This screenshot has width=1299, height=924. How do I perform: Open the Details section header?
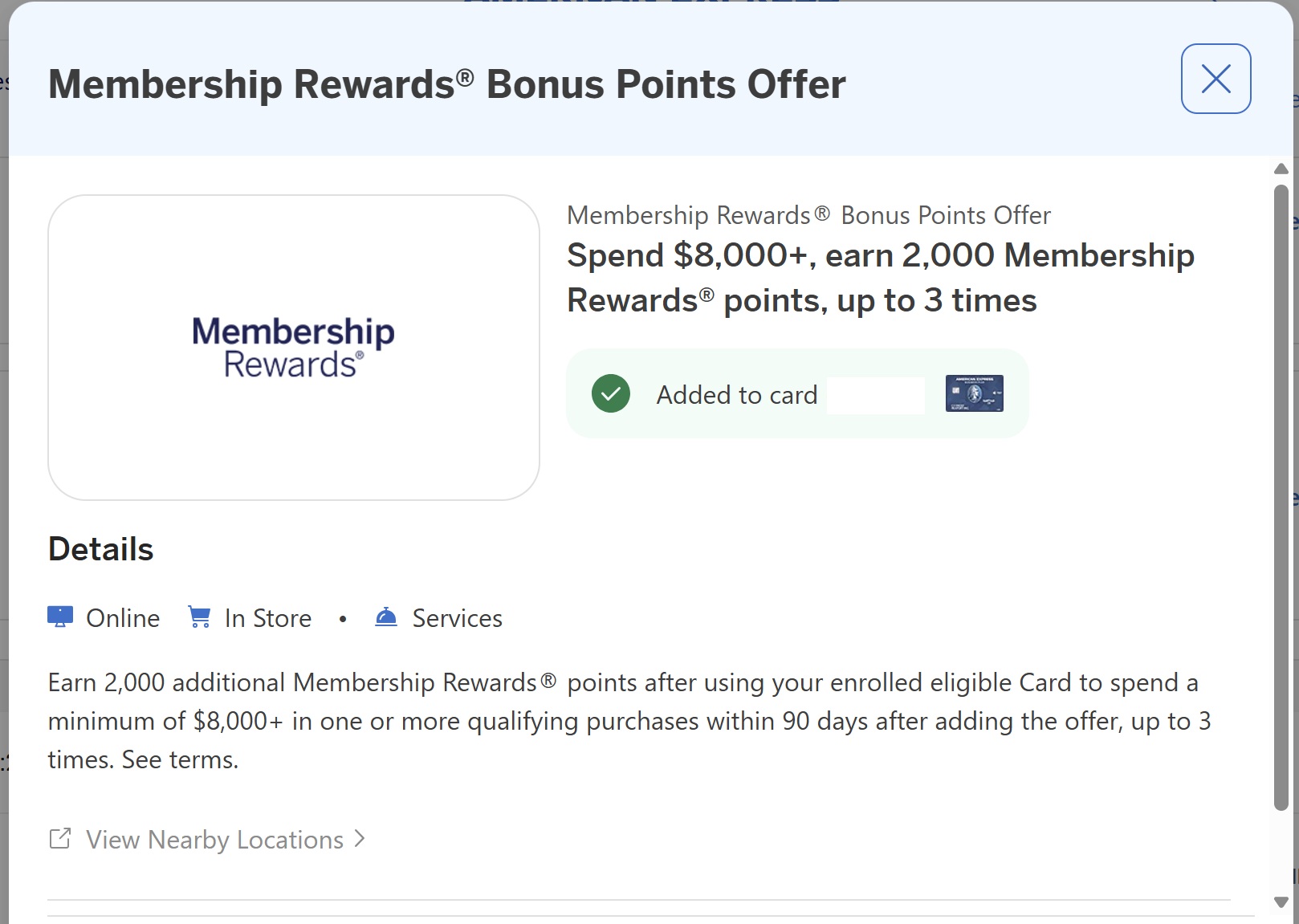tap(100, 548)
